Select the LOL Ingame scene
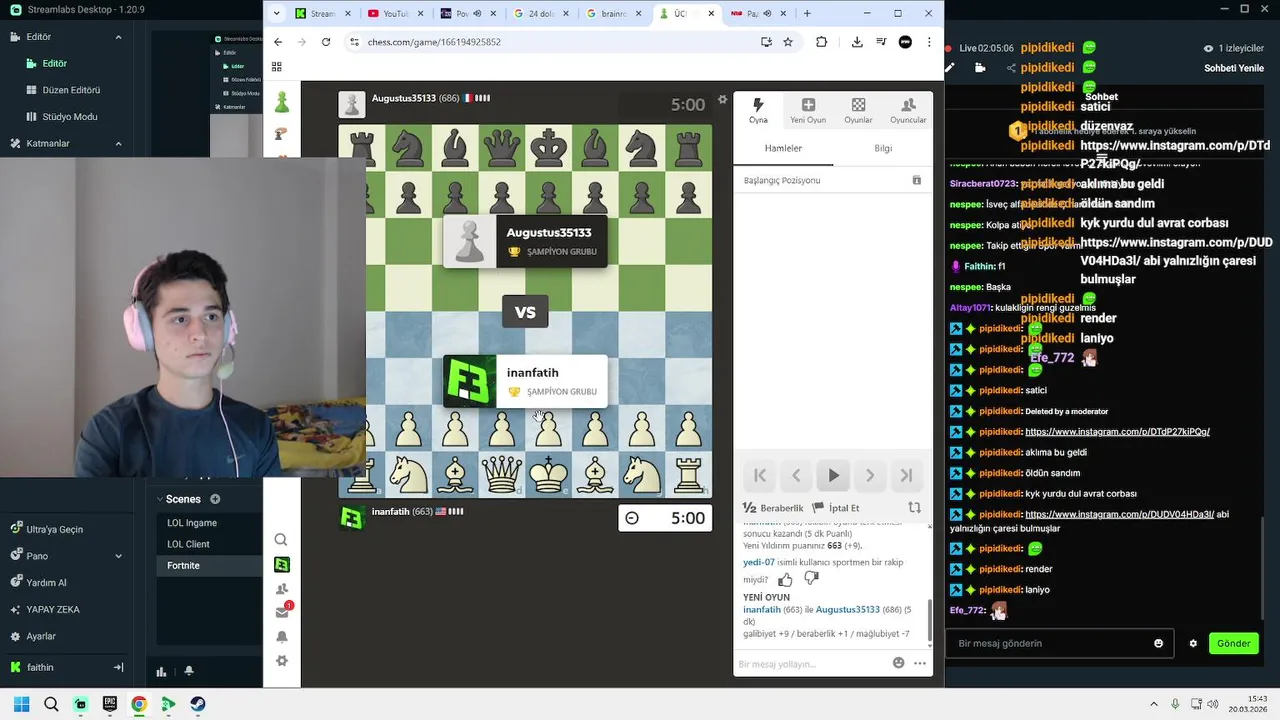 click(192, 523)
